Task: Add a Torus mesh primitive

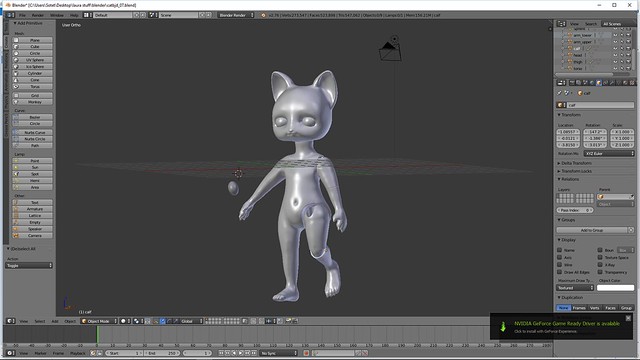Action: point(32,87)
